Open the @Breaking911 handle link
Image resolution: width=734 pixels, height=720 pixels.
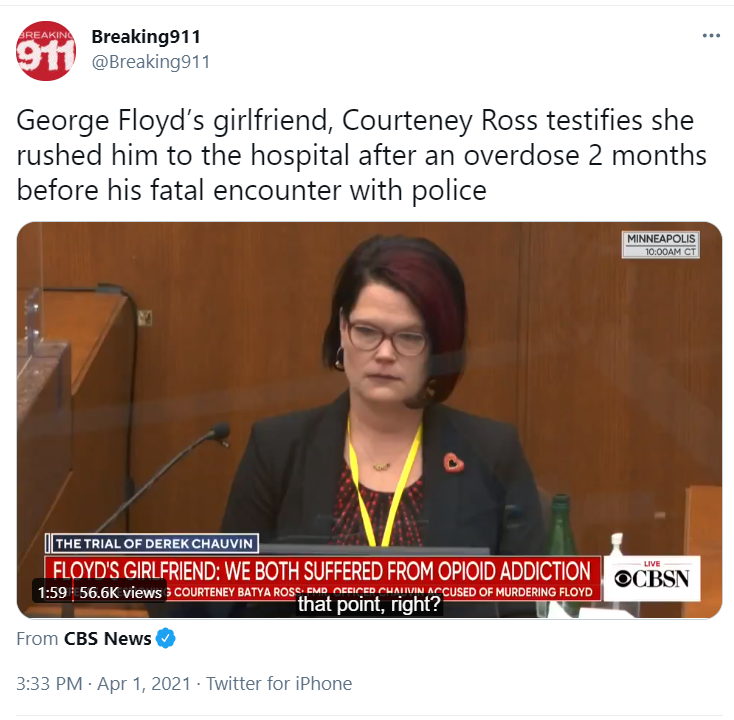coord(151,62)
